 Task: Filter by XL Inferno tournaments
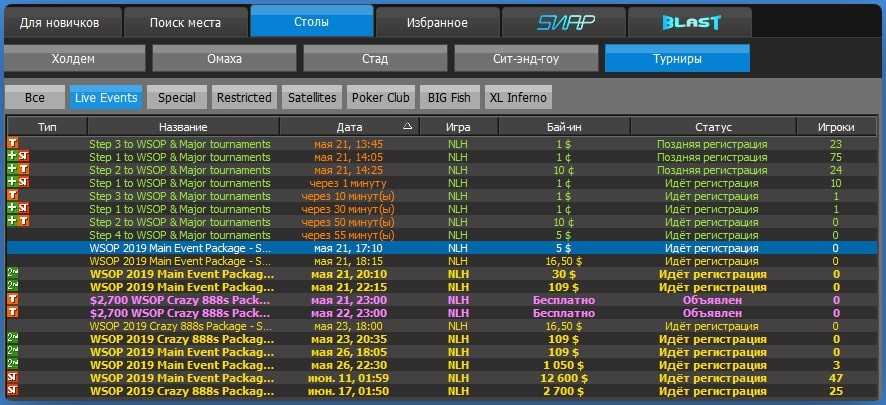[x=518, y=97]
